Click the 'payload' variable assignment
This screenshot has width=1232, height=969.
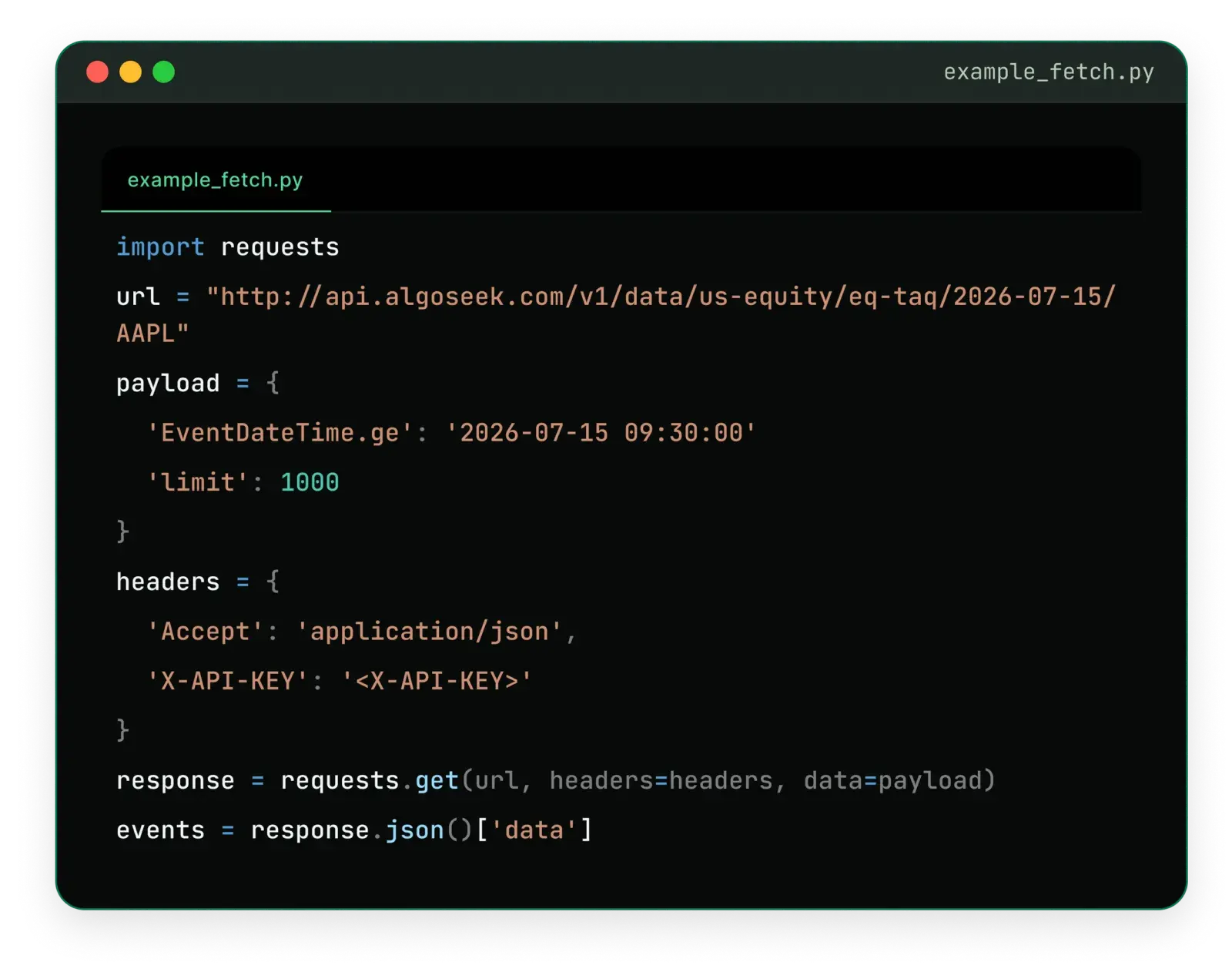tap(168, 384)
